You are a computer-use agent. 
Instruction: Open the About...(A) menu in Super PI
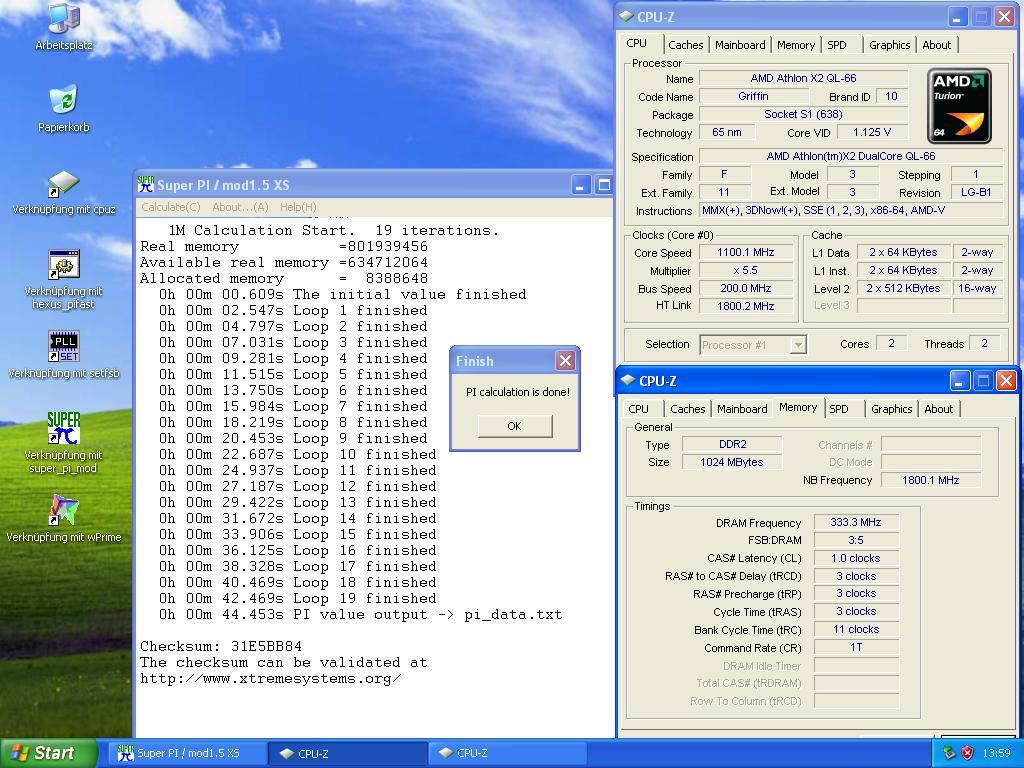coord(240,207)
